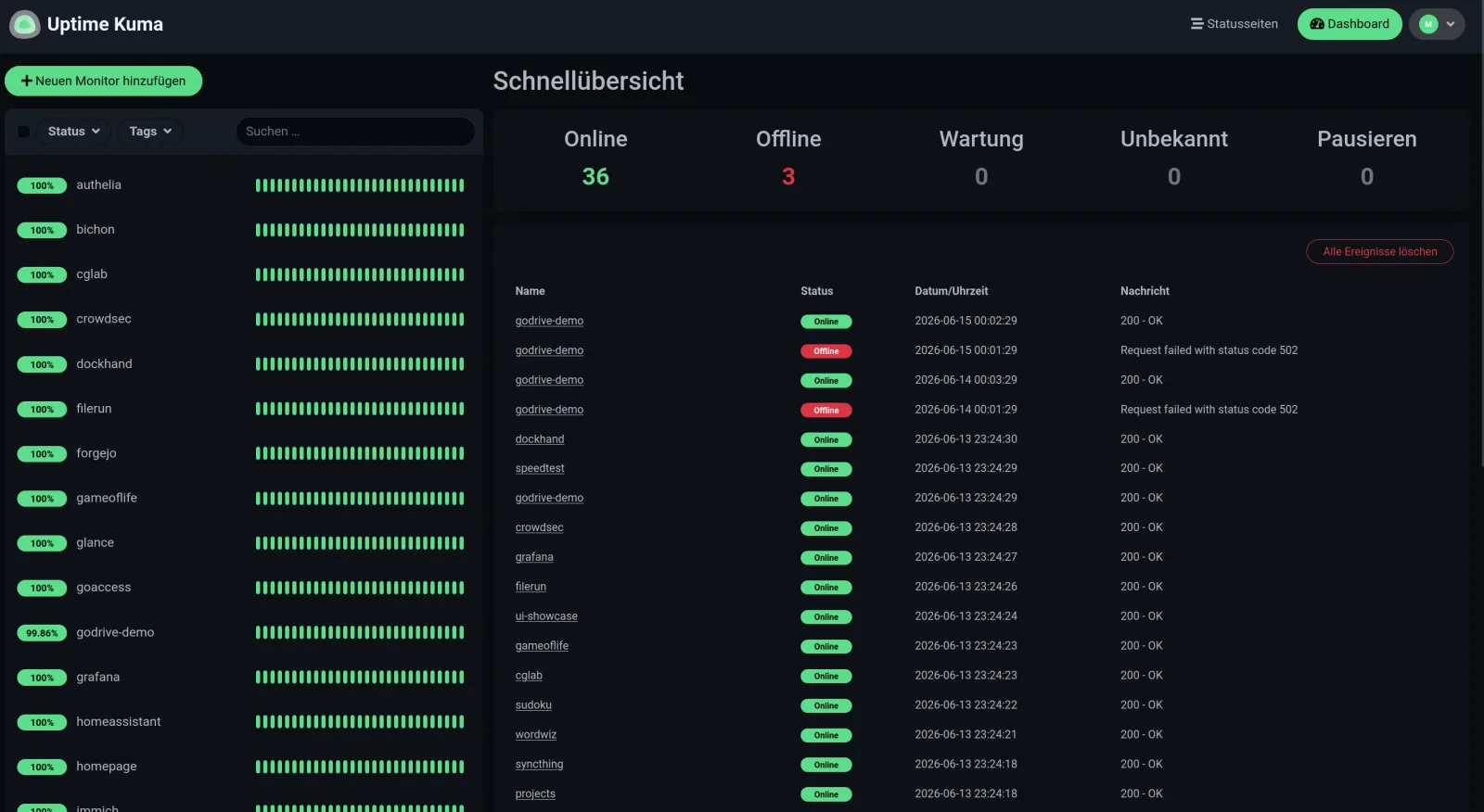
Task: Click the Online badge in the dockhand event row
Action: [825, 440]
